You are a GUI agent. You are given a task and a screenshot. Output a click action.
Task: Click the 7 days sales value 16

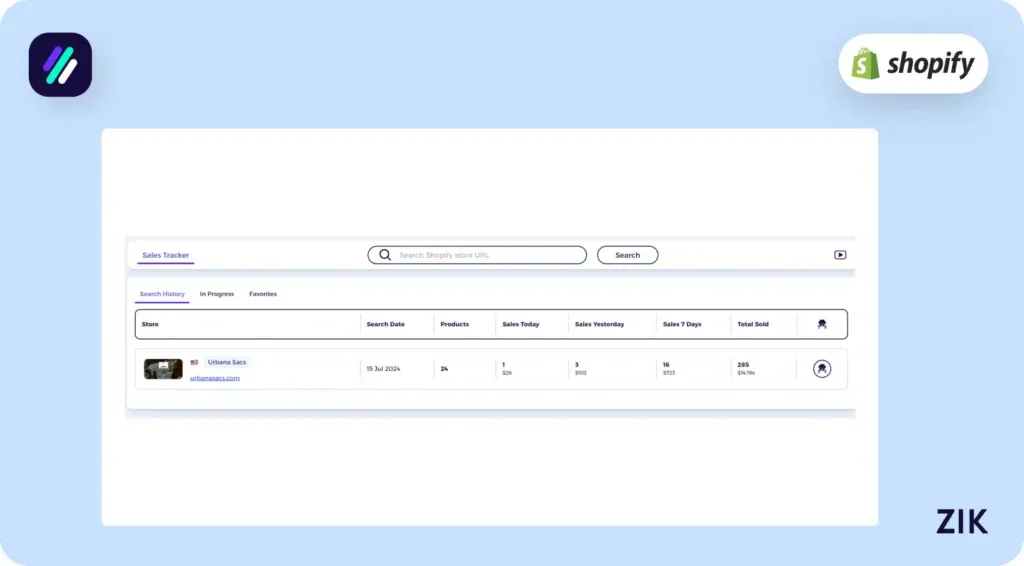(x=666, y=365)
